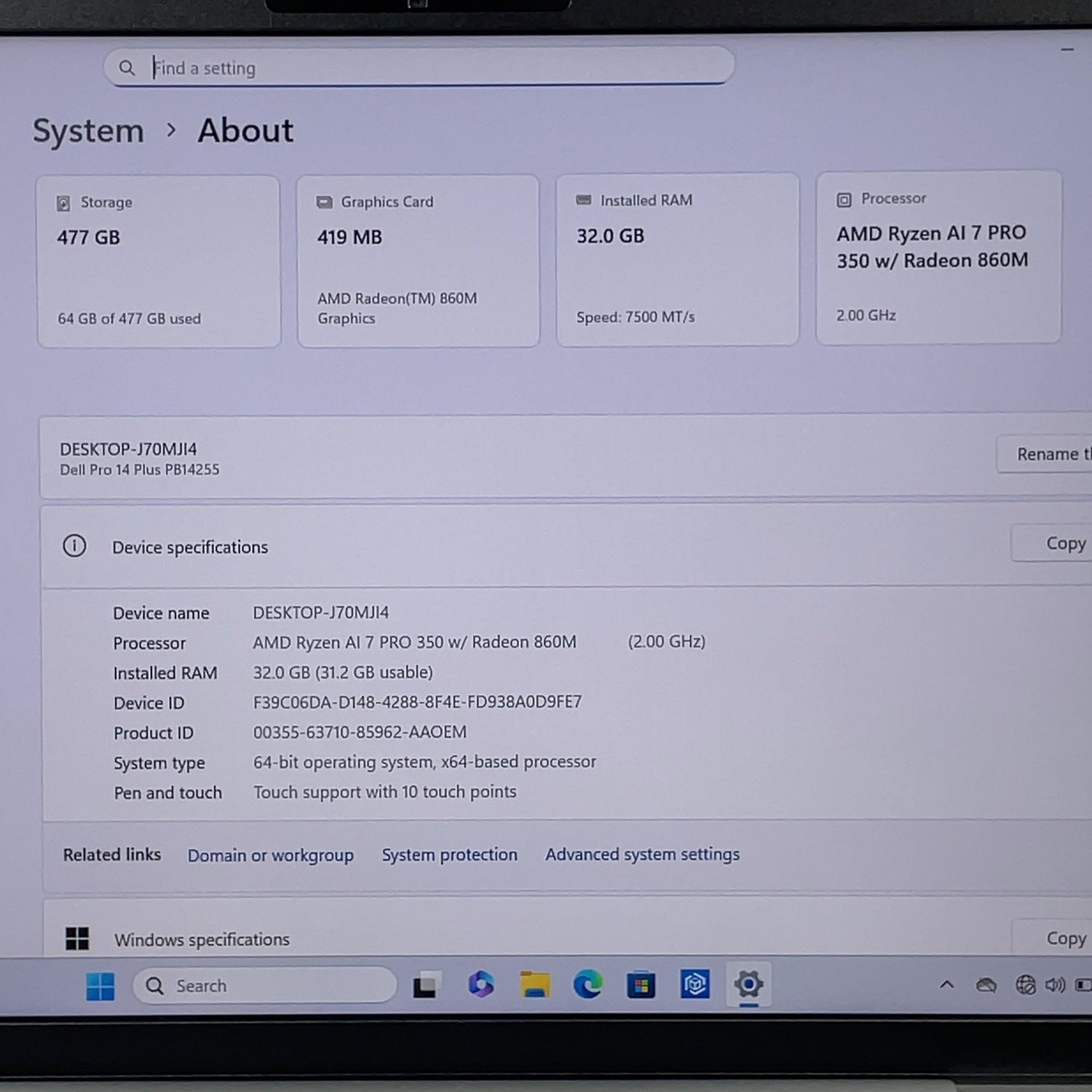Click the Settings gear in the taskbar
Viewport: 1092px width, 1092px height.
pyautogui.click(x=748, y=984)
